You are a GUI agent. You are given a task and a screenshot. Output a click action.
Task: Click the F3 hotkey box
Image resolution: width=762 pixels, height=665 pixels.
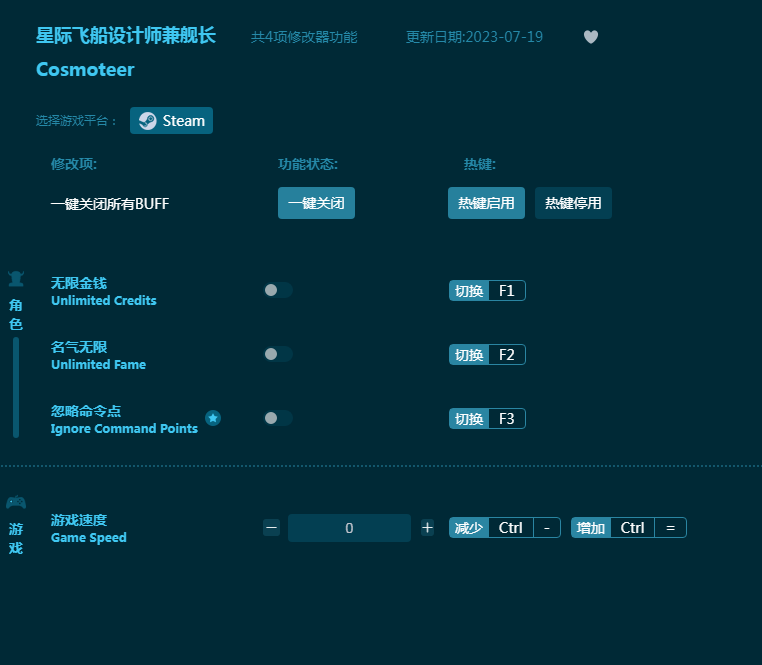click(x=507, y=419)
